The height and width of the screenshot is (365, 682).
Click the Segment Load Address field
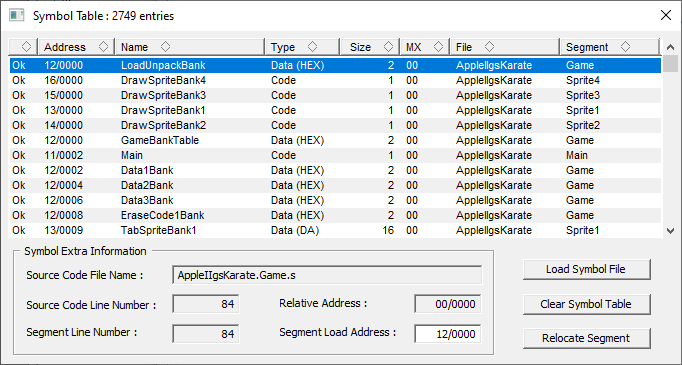pos(448,334)
